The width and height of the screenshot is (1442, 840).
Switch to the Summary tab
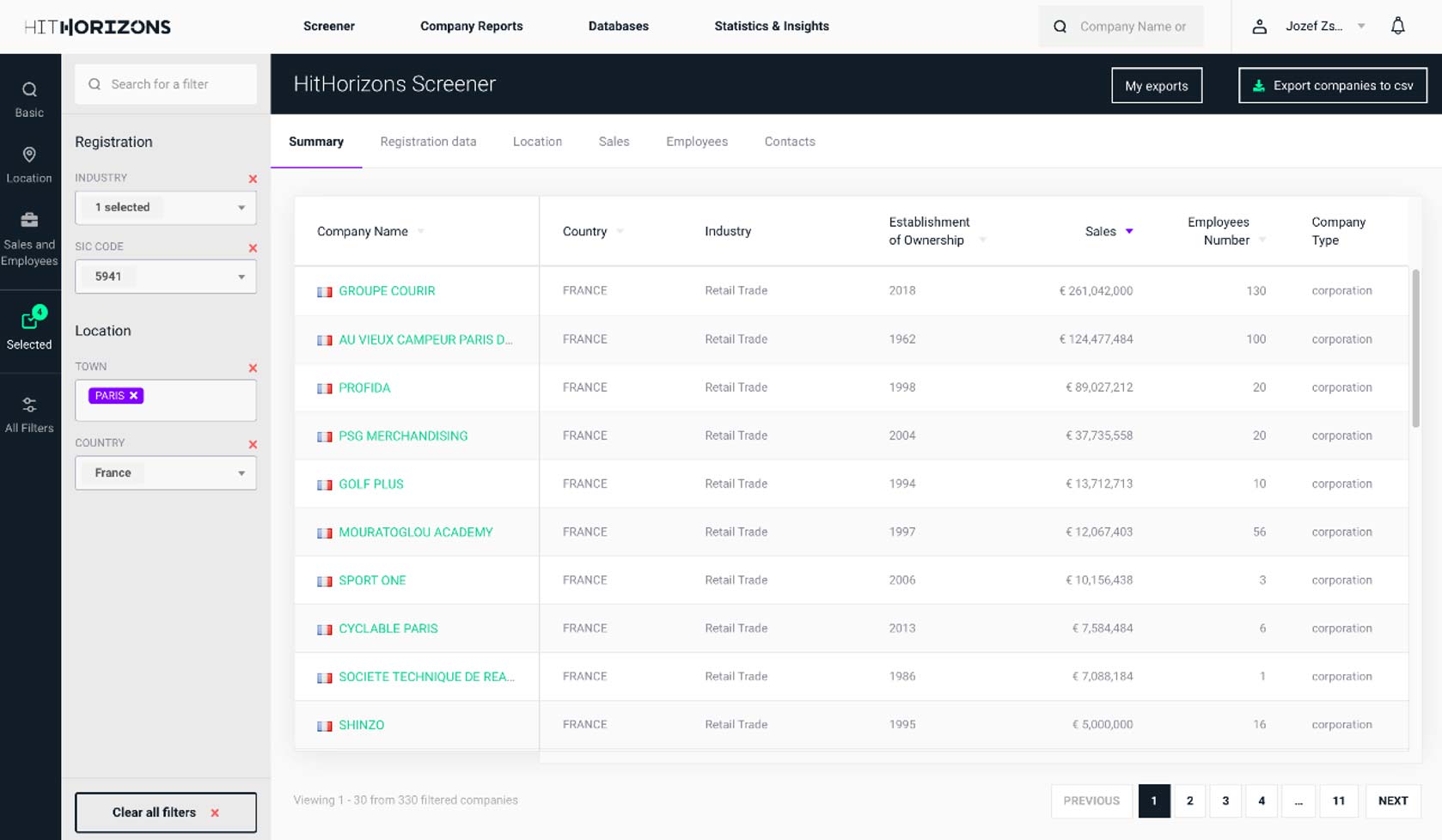pos(316,142)
